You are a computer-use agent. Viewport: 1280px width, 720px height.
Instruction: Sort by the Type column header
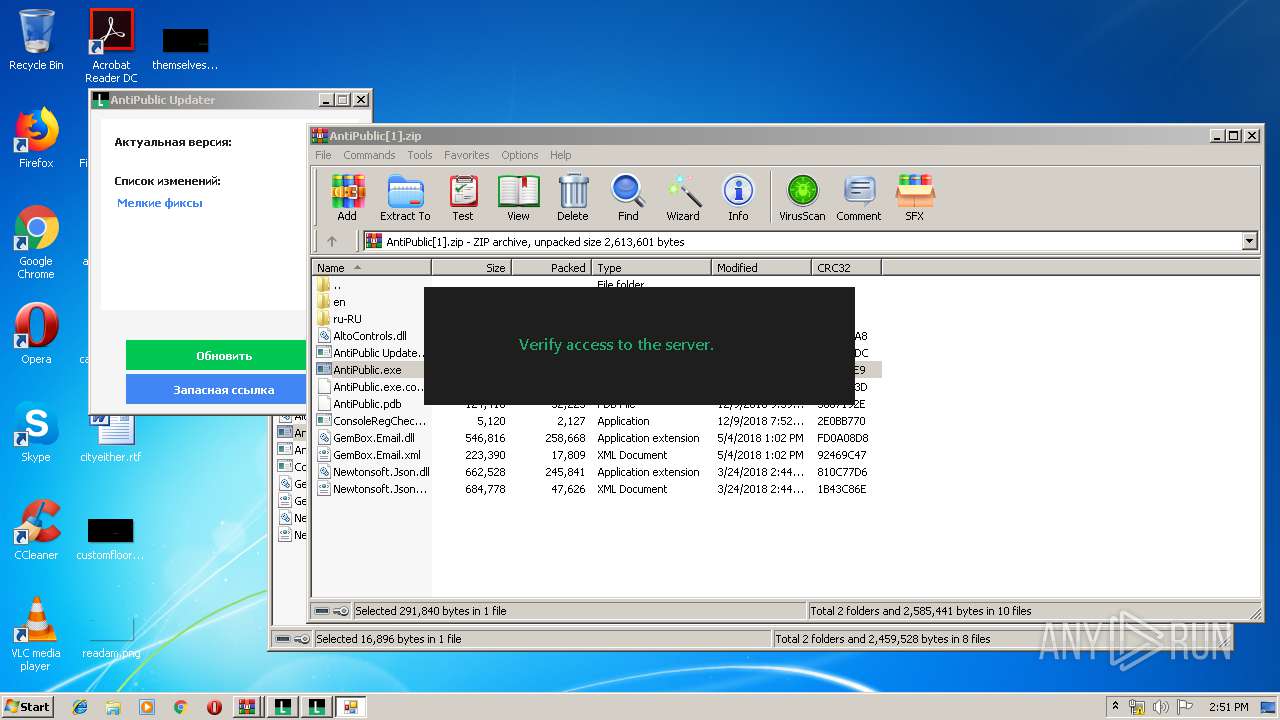[652, 267]
